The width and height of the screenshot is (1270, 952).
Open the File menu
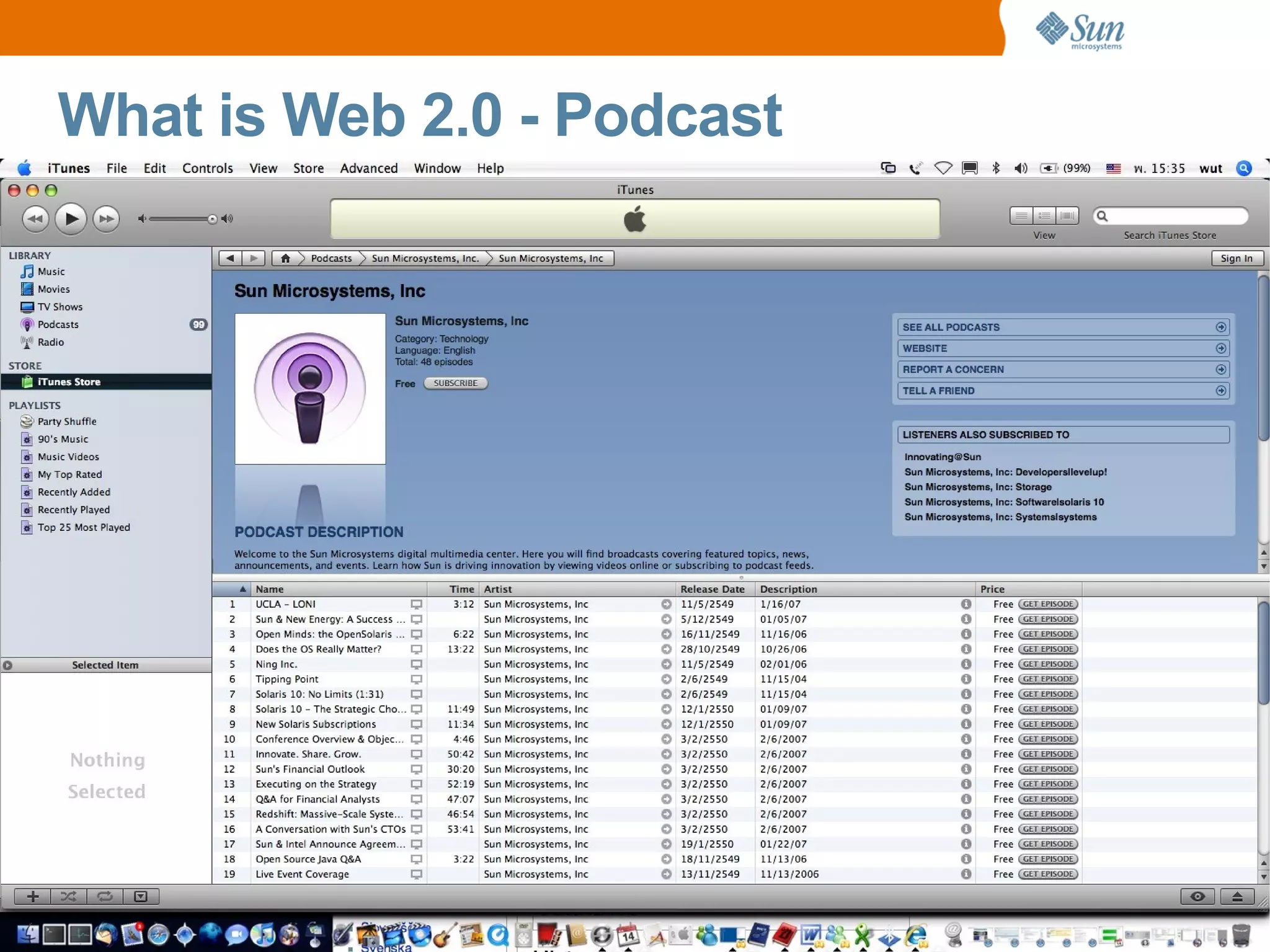pos(117,168)
